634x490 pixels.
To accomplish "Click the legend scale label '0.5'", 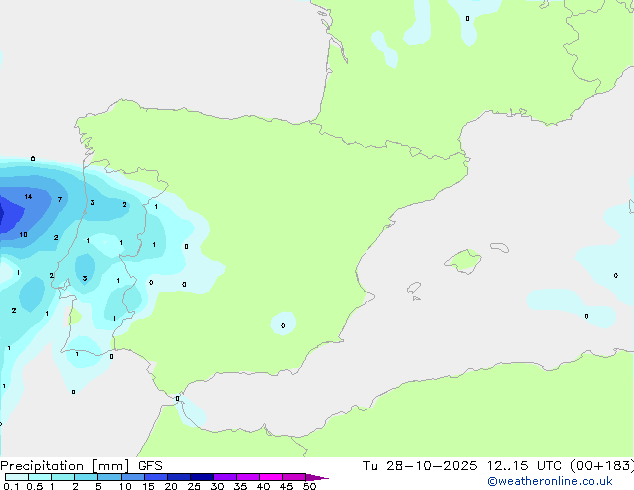I will click(x=35, y=486).
